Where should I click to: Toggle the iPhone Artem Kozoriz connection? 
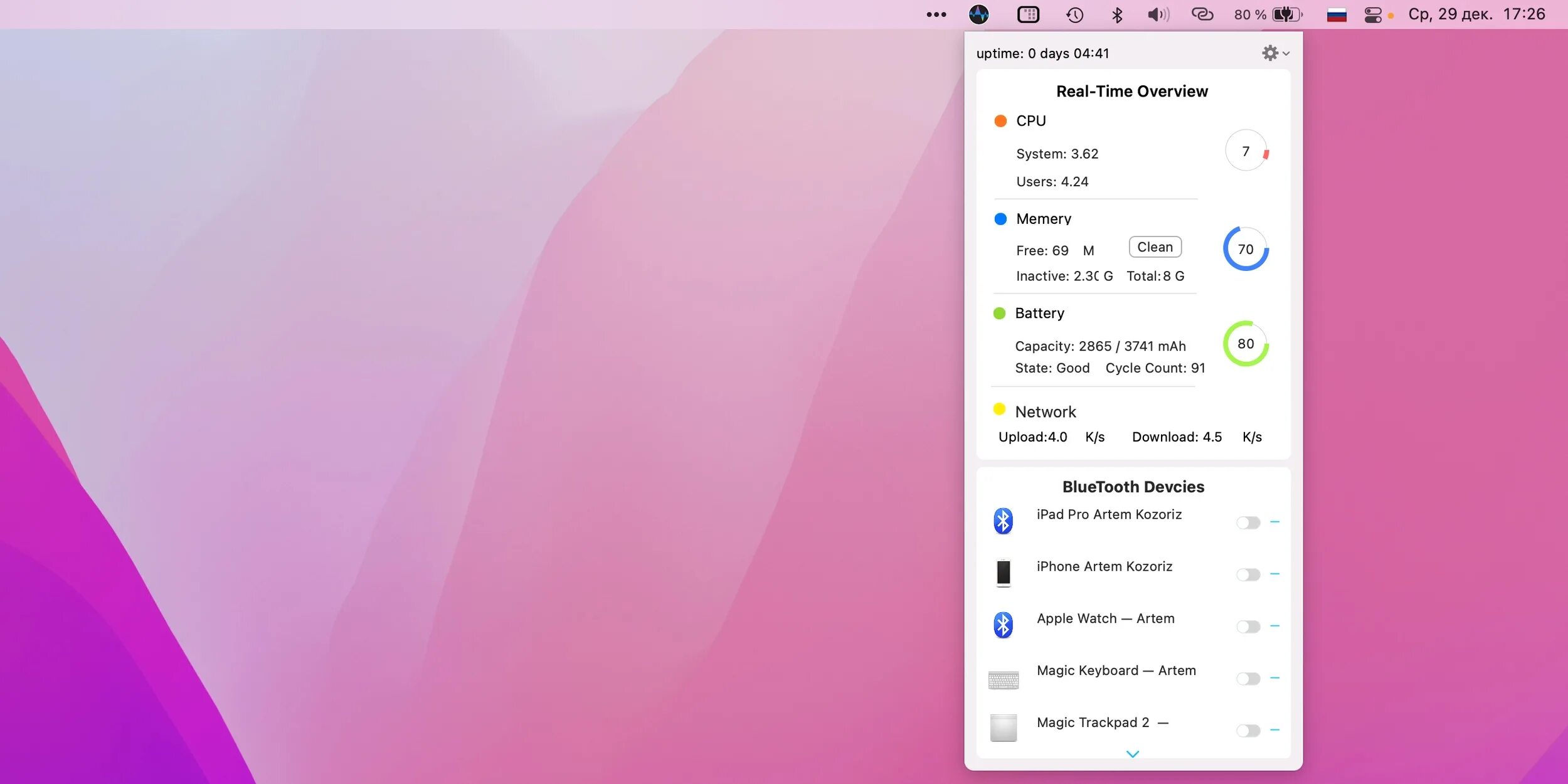coord(1248,575)
